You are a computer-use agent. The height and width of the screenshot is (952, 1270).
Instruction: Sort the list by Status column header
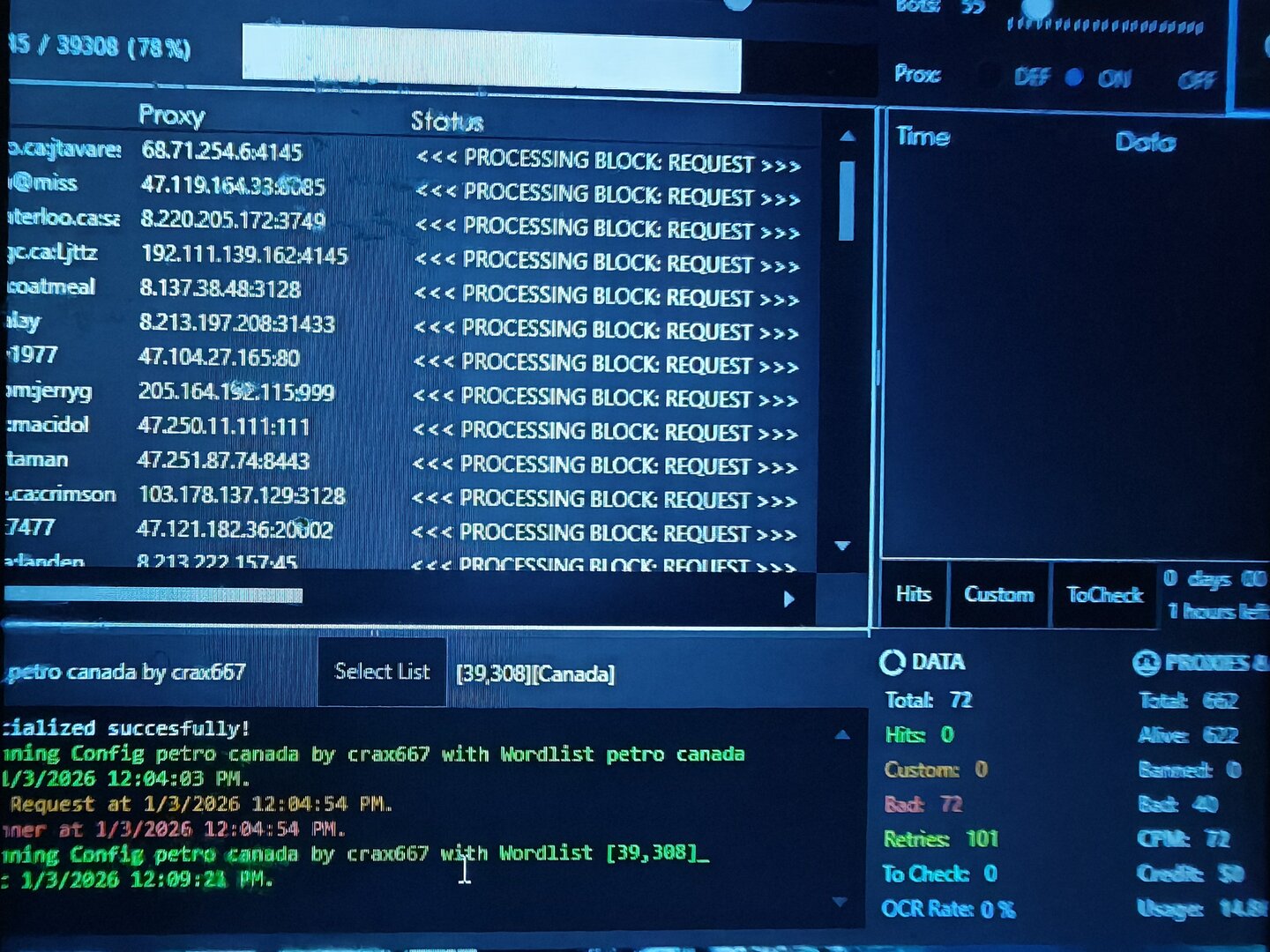(x=446, y=121)
